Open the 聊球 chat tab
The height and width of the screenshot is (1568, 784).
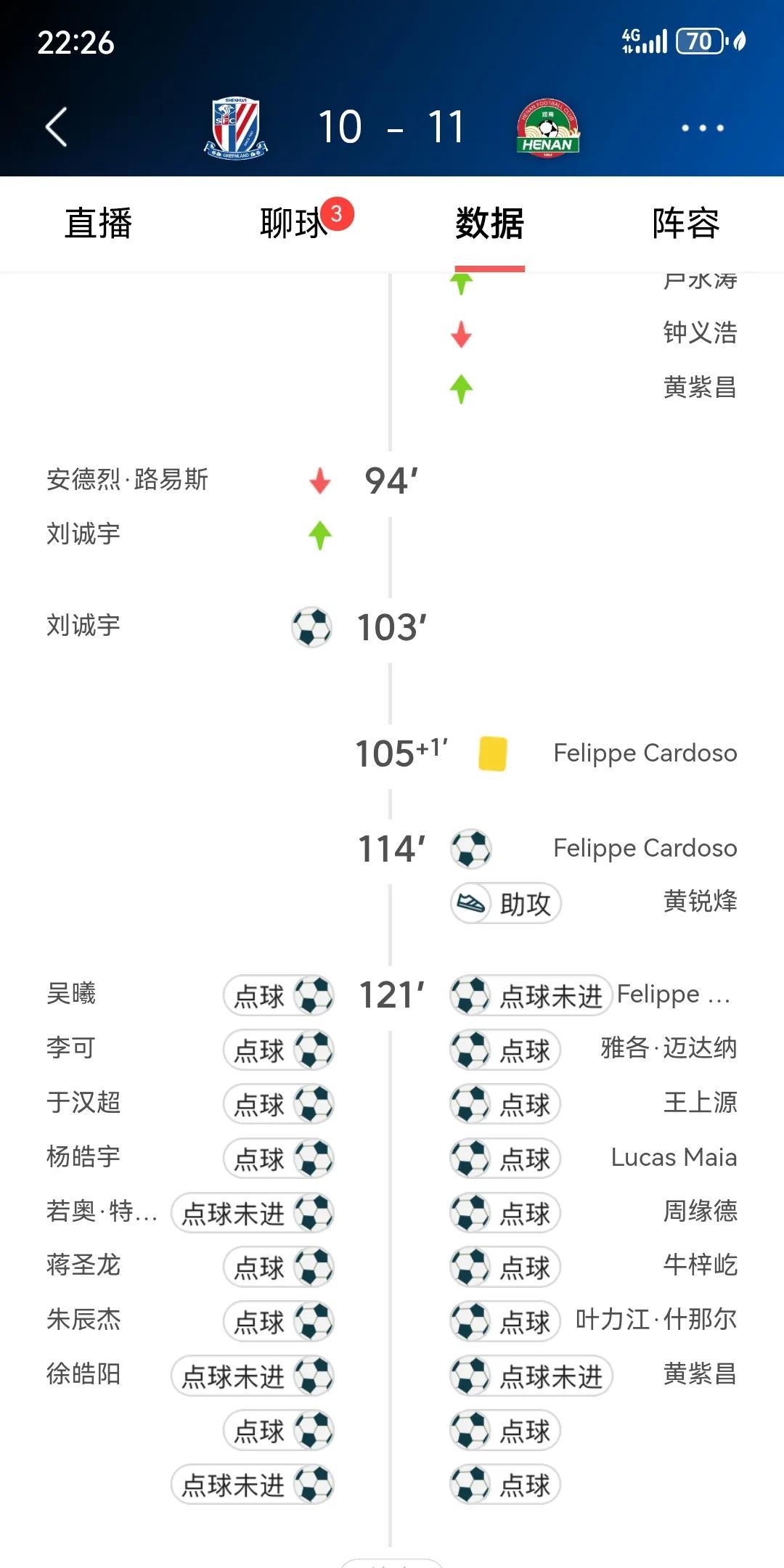pos(294,224)
